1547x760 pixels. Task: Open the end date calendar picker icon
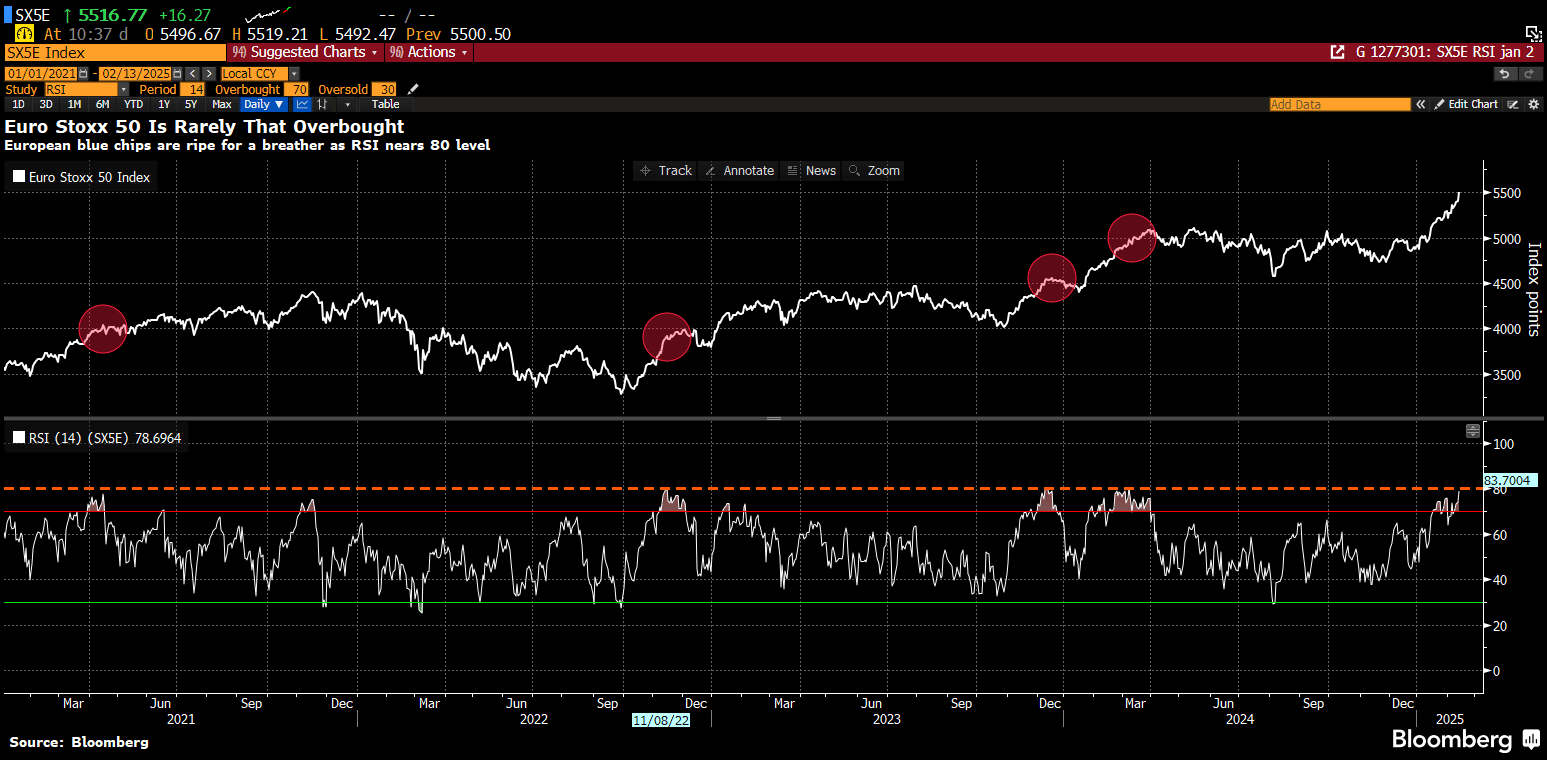[177, 73]
